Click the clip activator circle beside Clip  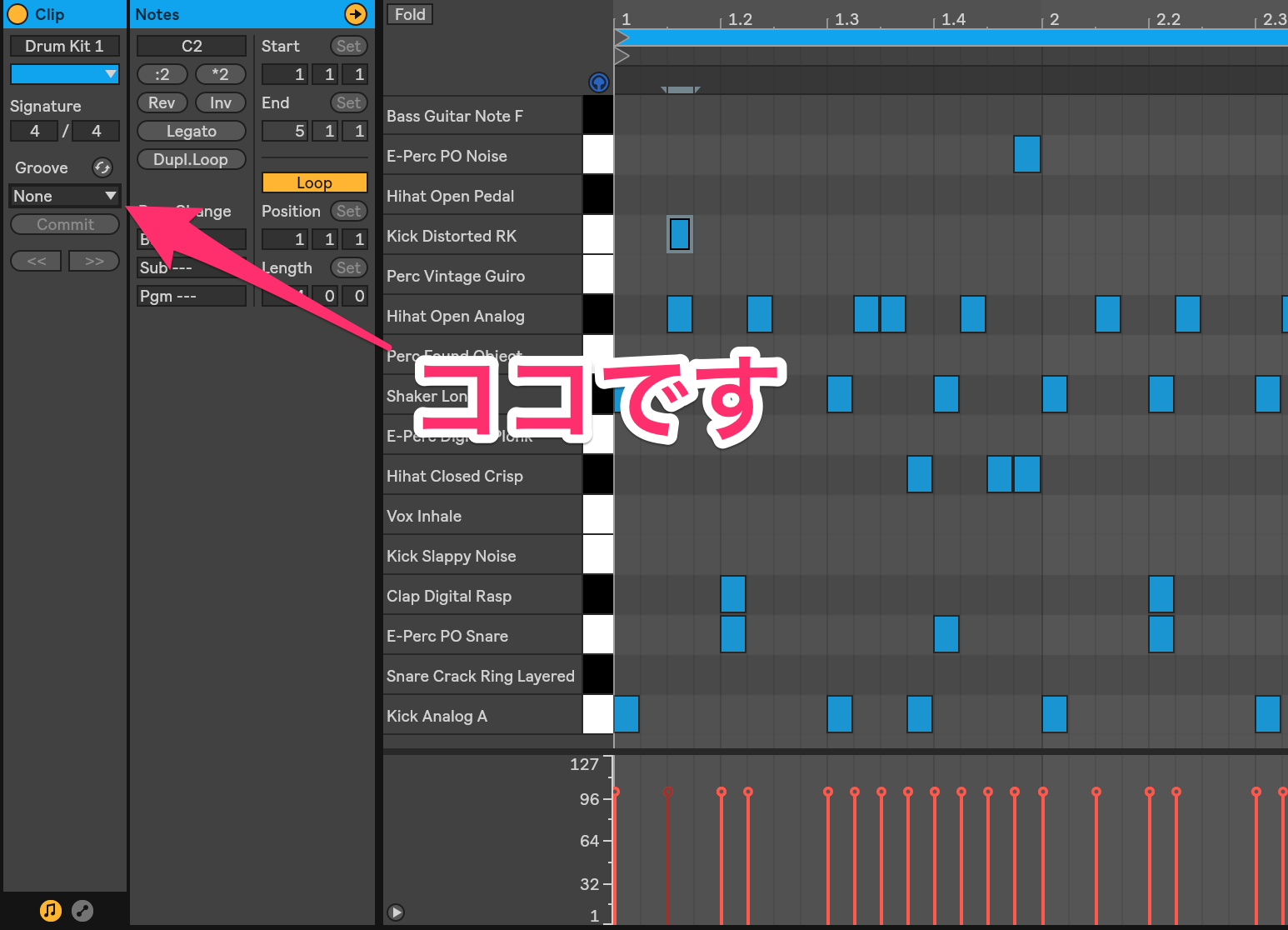17,14
